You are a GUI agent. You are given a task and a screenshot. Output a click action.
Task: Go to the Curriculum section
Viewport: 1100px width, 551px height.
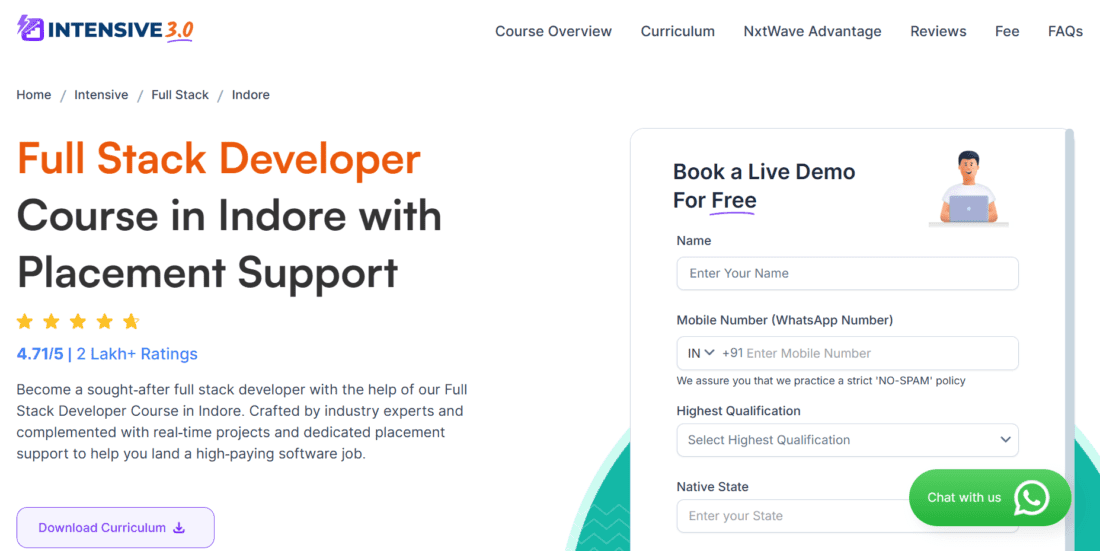click(677, 31)
